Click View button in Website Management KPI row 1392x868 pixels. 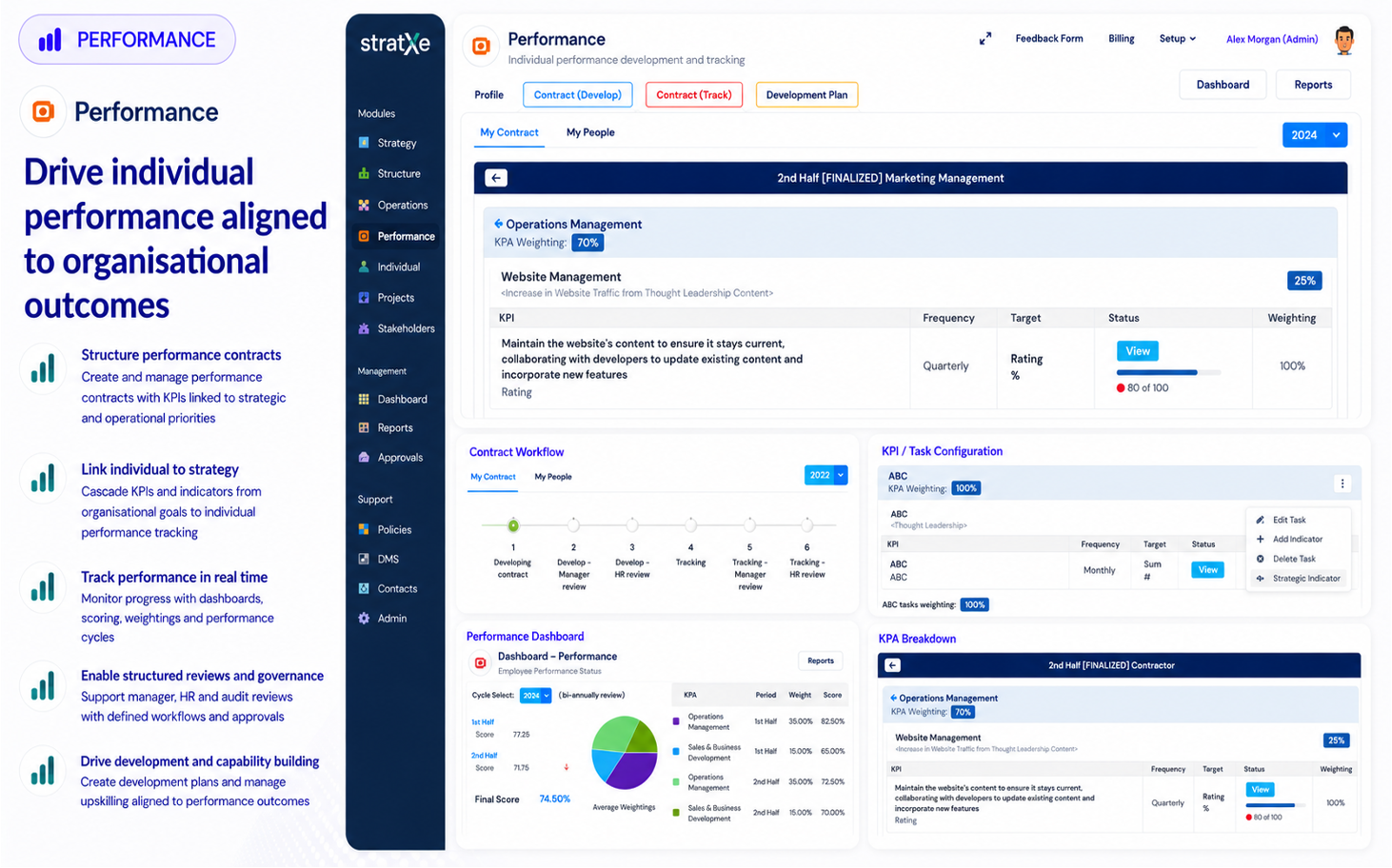[1138, 351]
